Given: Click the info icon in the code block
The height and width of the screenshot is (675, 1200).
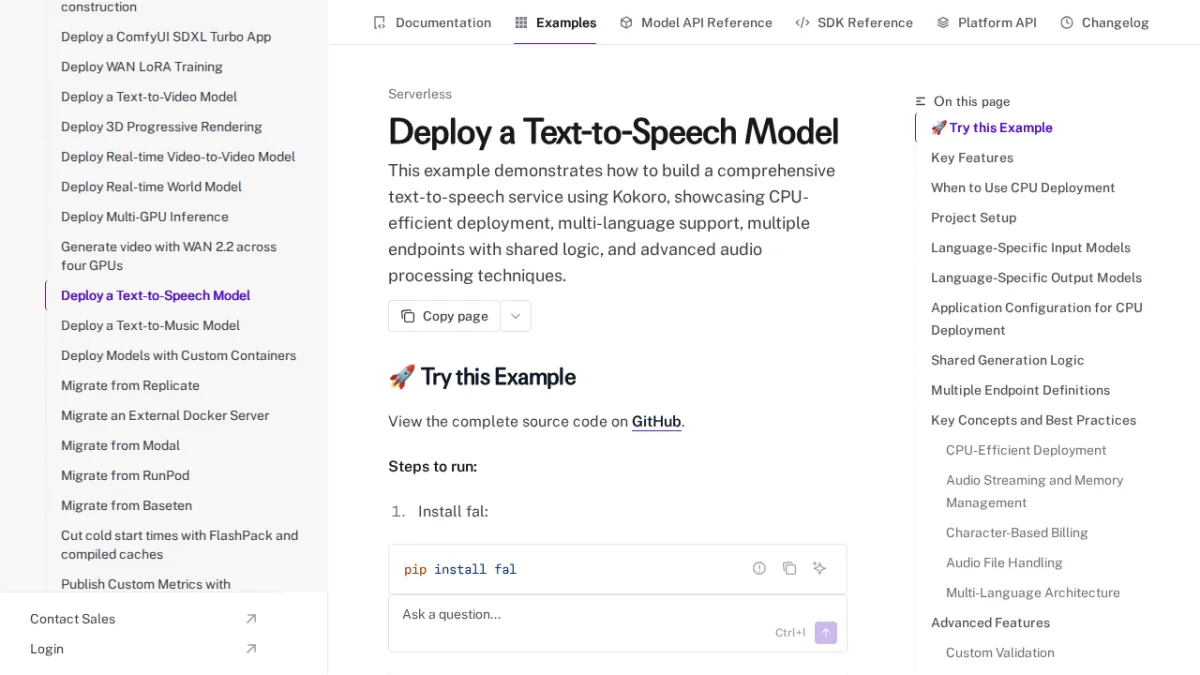Looking at the screenshot, I should tap(759, 568).
